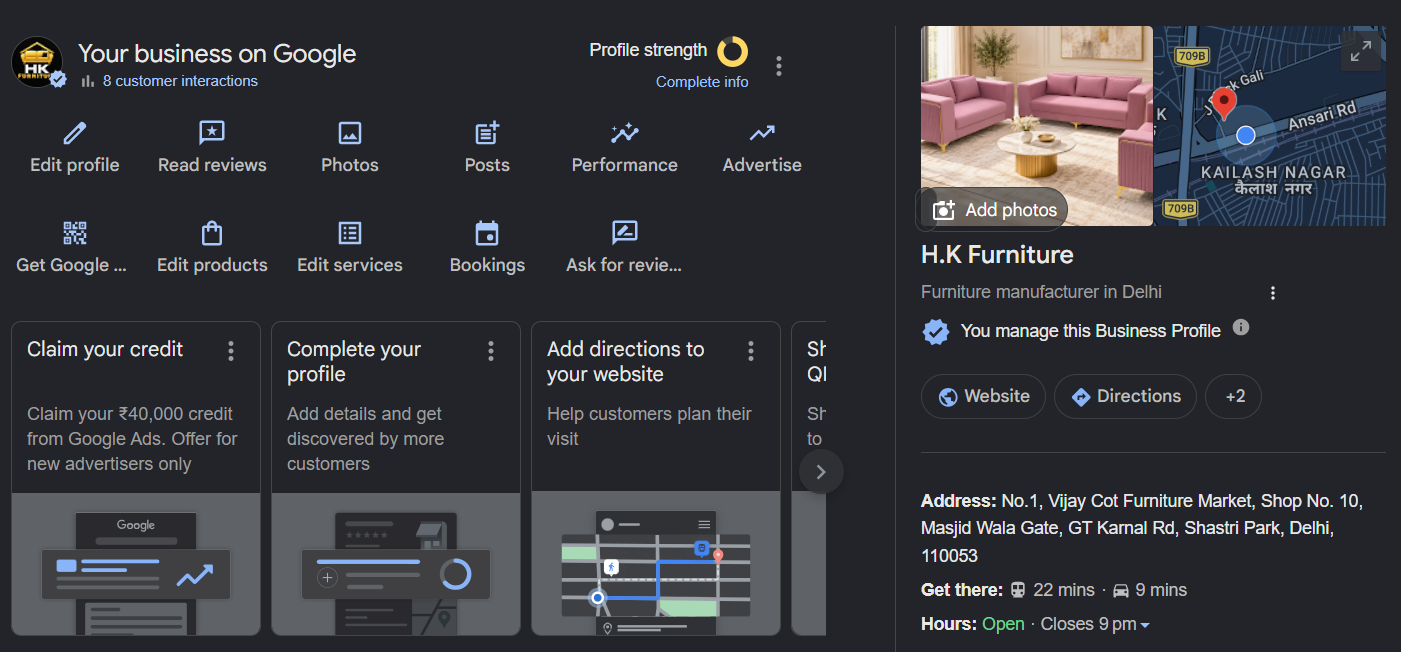Open the Posts icon
Image resolution: width=1401 pixels, height=652 pixels.
point(487,133)
